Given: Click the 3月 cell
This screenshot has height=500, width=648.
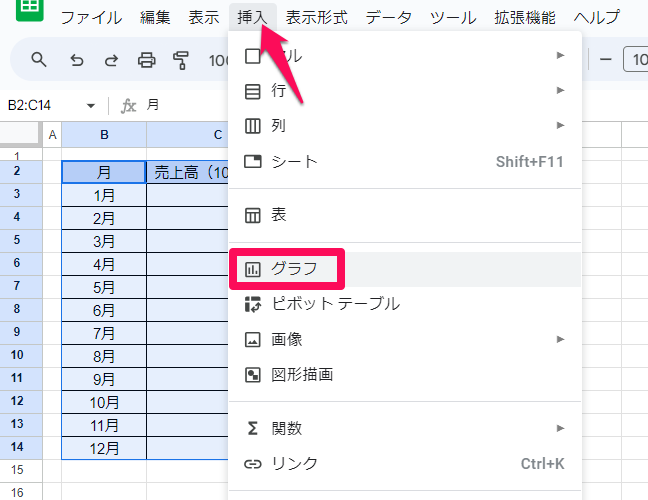Looking at the screenshot, I should click(104, 241).
